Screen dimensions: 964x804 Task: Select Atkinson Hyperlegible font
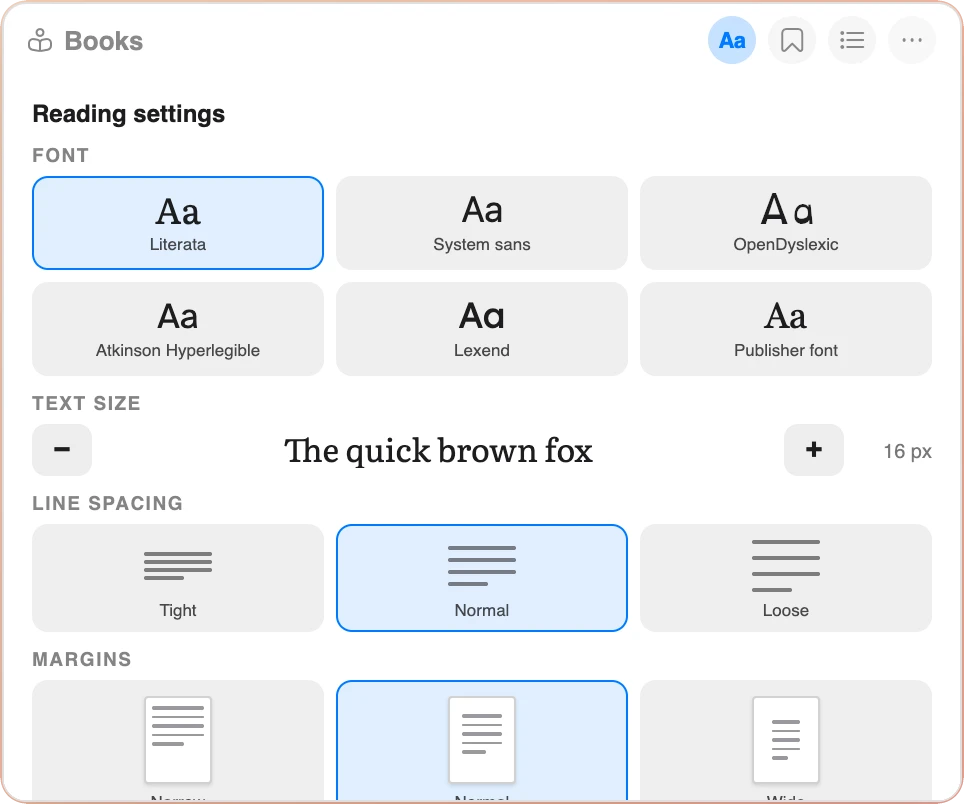(x=178, y=329)
